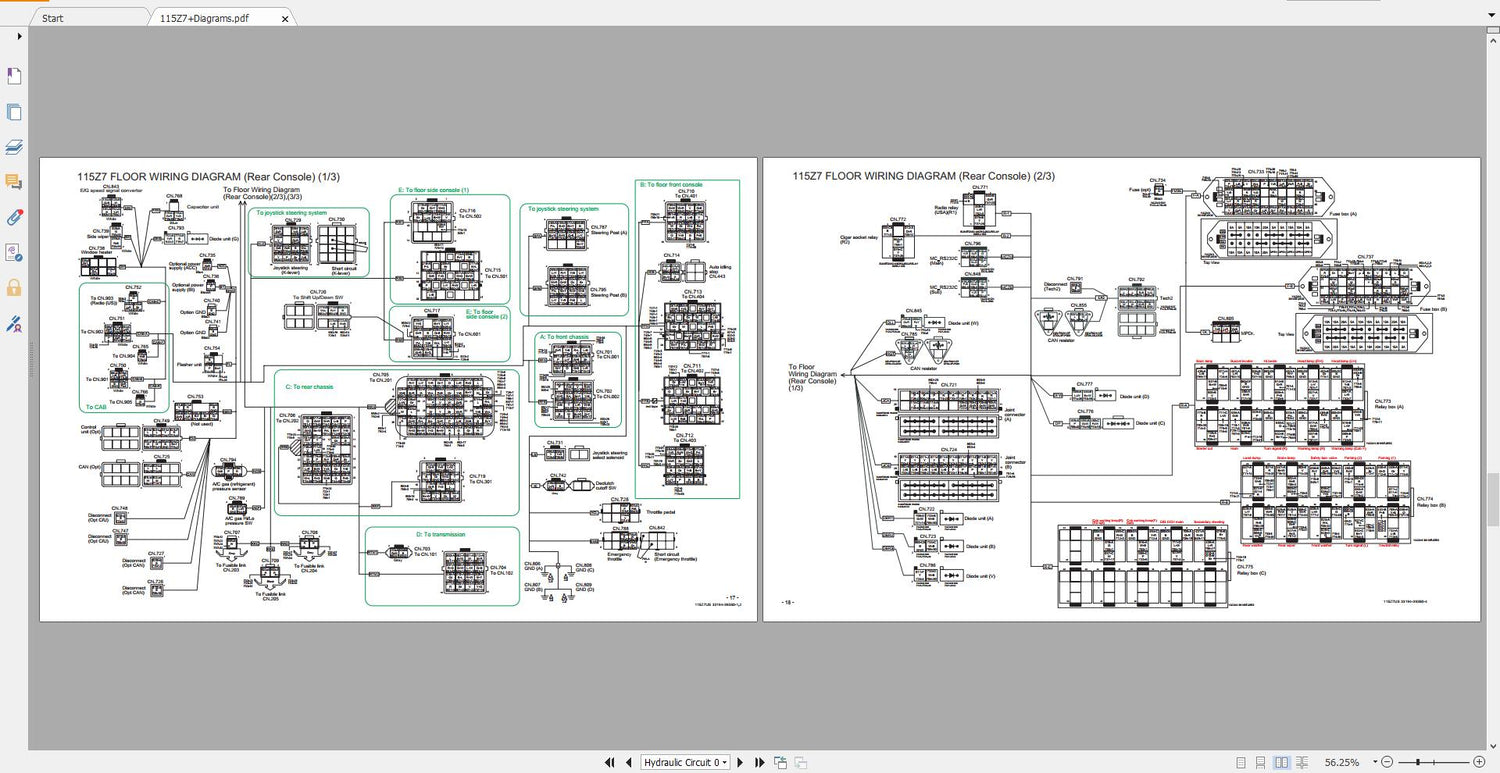The width and height of the screenshot is (1500, 773).
Task: Open the zoom level dropdown arrow
Action: (x=1373, y=762)
